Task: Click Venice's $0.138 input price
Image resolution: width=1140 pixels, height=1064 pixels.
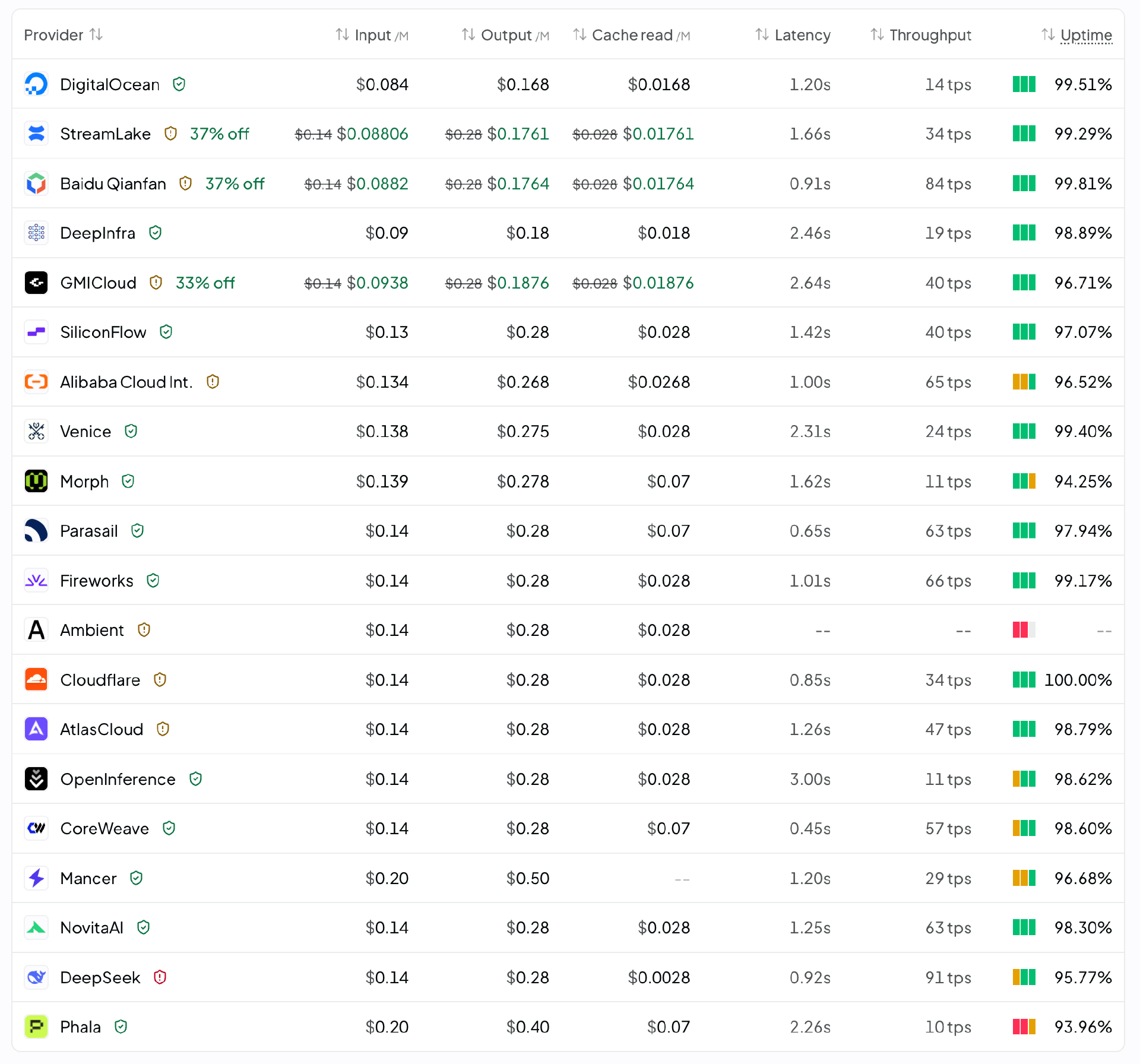Action: 382,432
